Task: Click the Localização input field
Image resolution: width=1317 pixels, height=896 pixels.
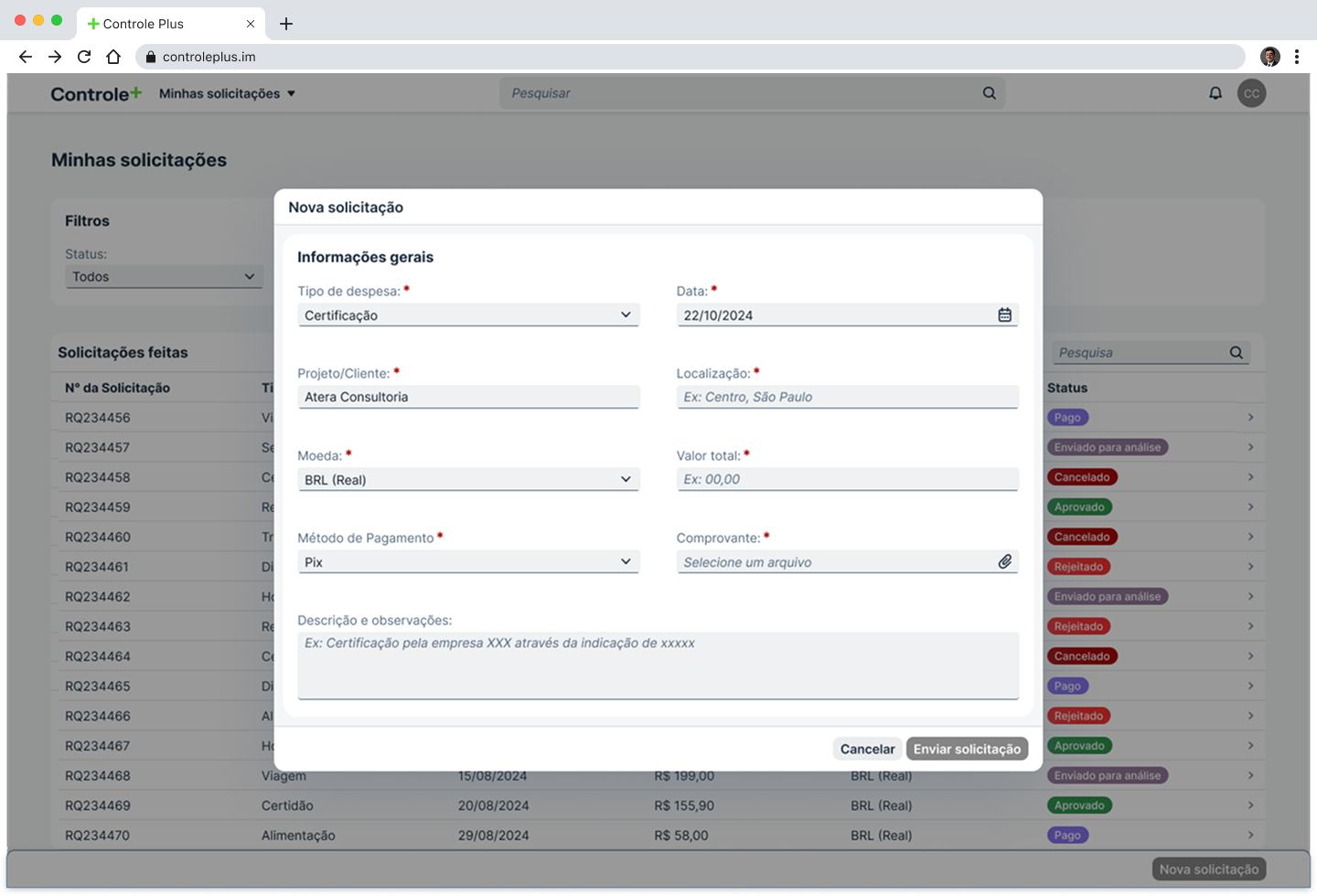Action: coord(847,398)
